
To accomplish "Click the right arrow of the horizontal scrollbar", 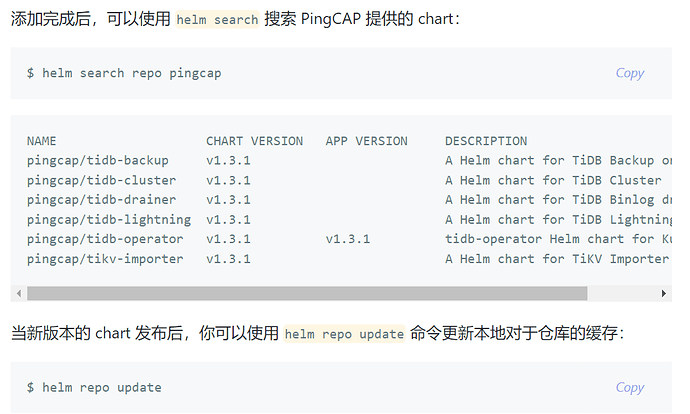I will [x=665, y=293].
